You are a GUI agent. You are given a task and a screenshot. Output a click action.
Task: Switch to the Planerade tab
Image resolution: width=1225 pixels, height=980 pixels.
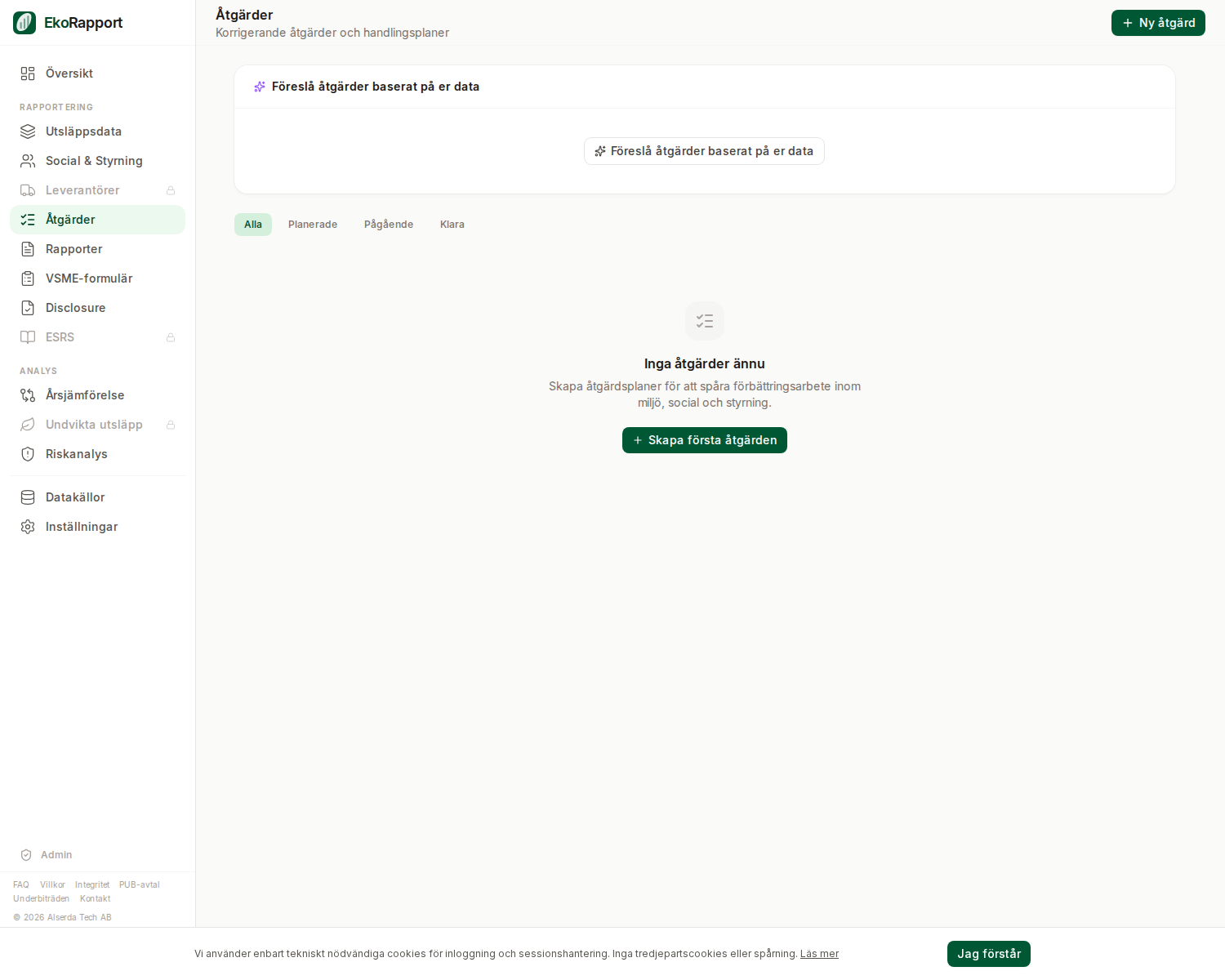(x=313, y=225)
